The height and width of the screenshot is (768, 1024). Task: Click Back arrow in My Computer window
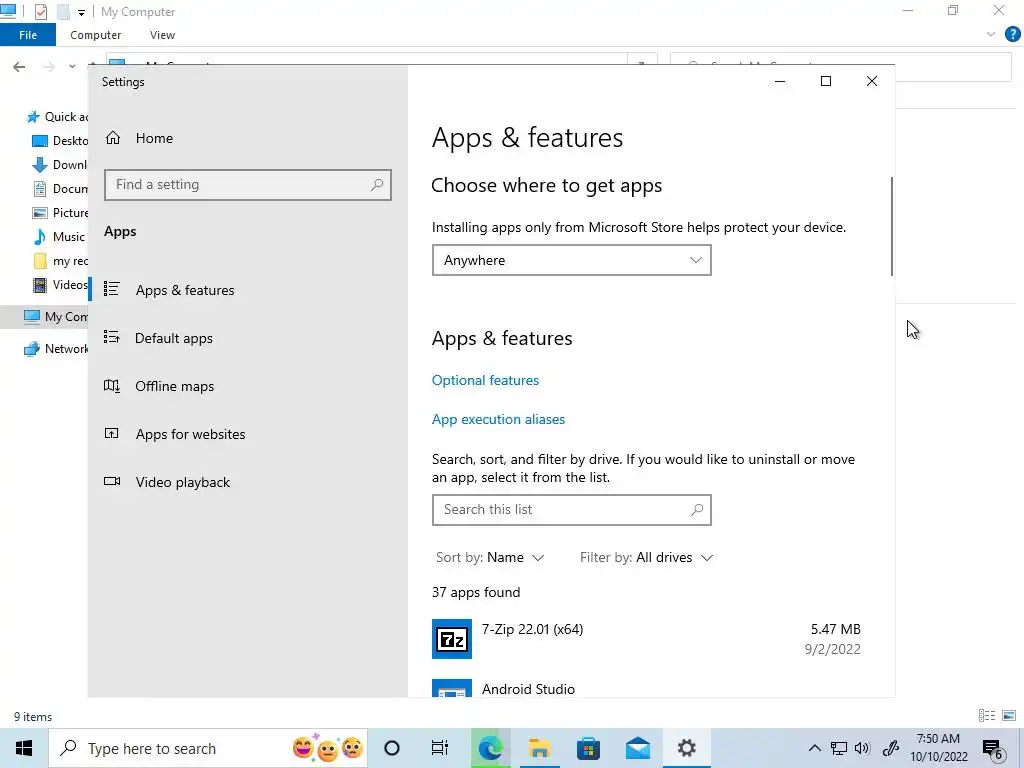(x=19, y=67)
